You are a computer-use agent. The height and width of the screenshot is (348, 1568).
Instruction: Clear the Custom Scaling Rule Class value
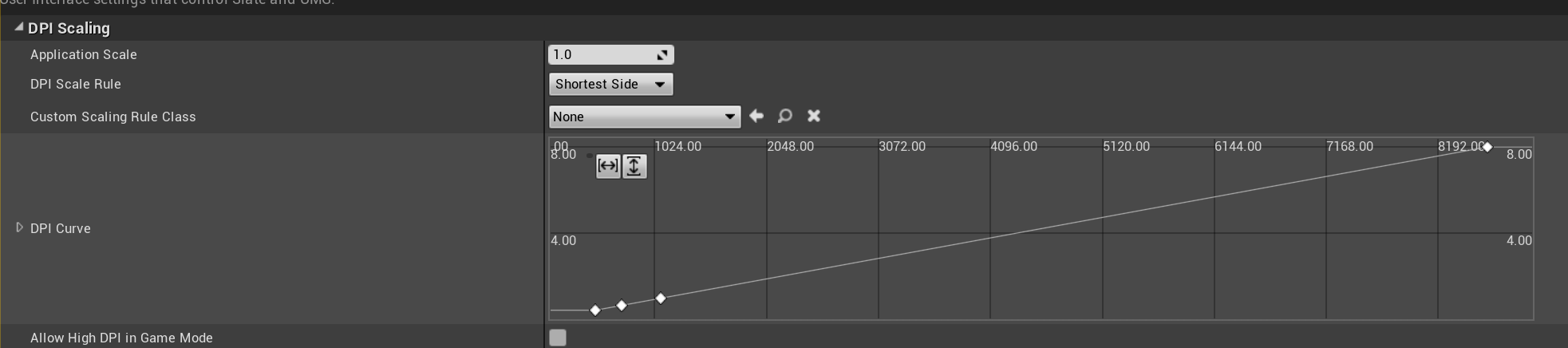pos(814,117)
